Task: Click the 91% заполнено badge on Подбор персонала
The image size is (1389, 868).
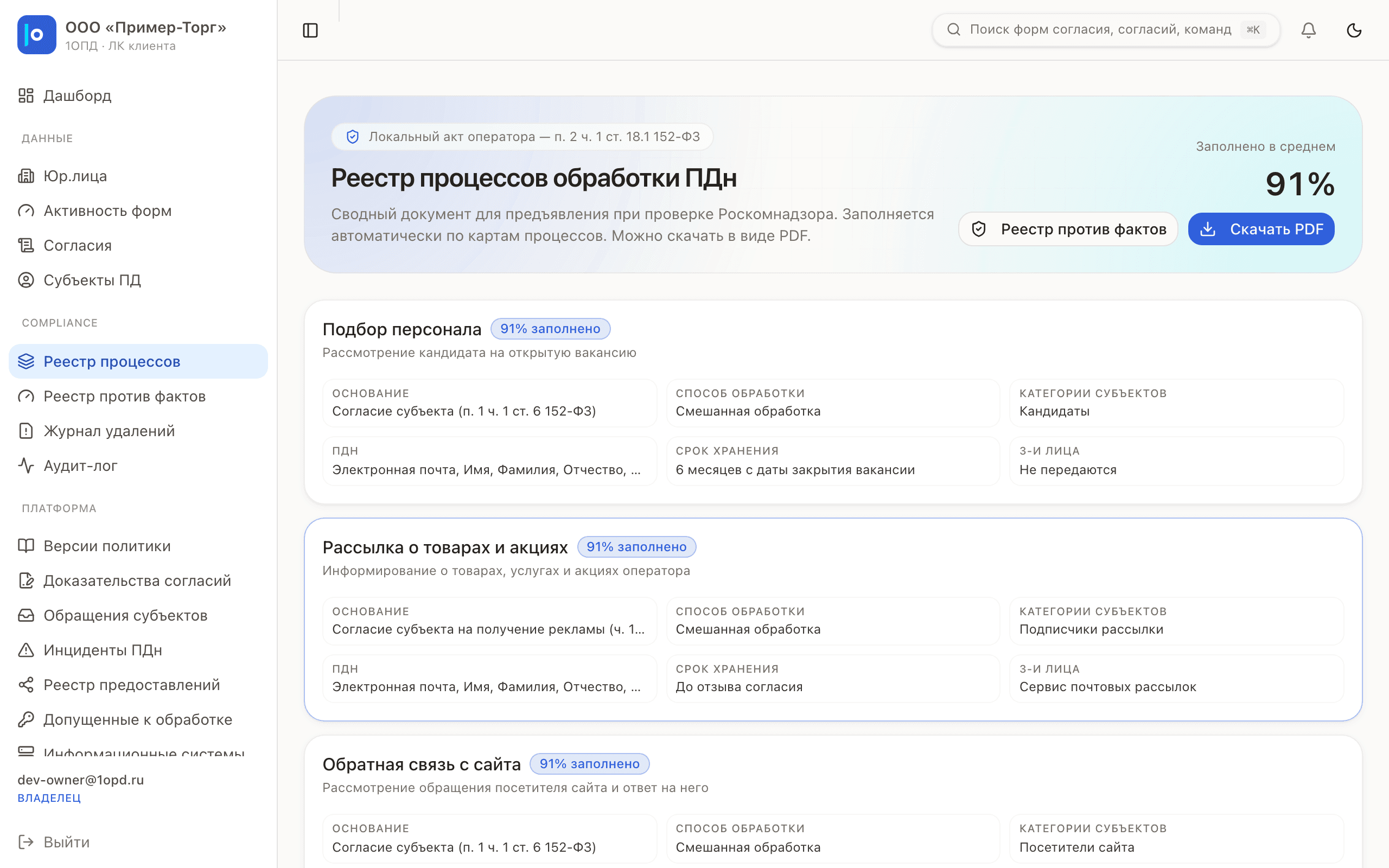Action: [550, 329]
